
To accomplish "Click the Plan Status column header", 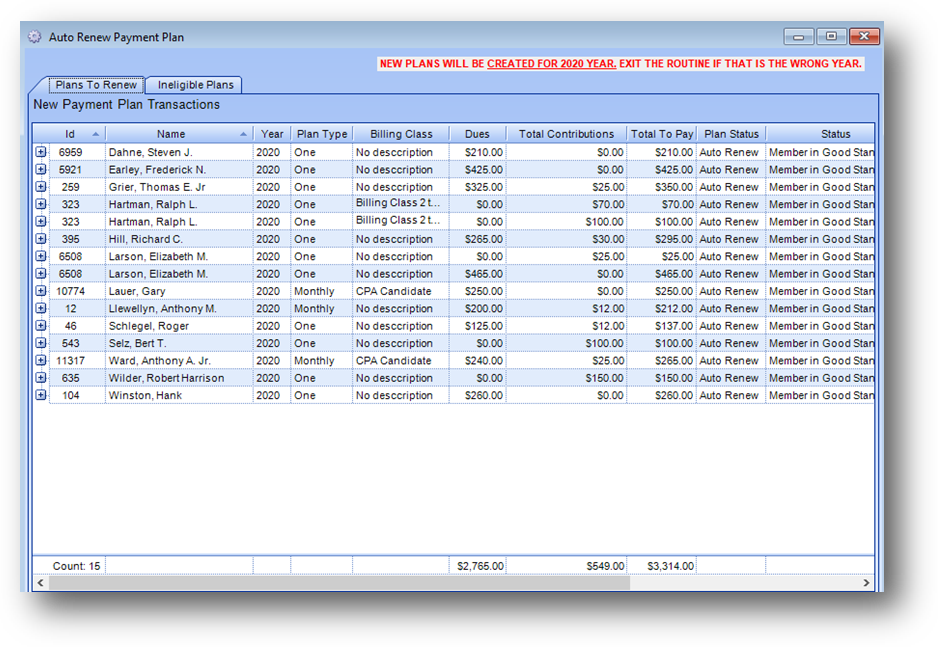I will (731, 134).
